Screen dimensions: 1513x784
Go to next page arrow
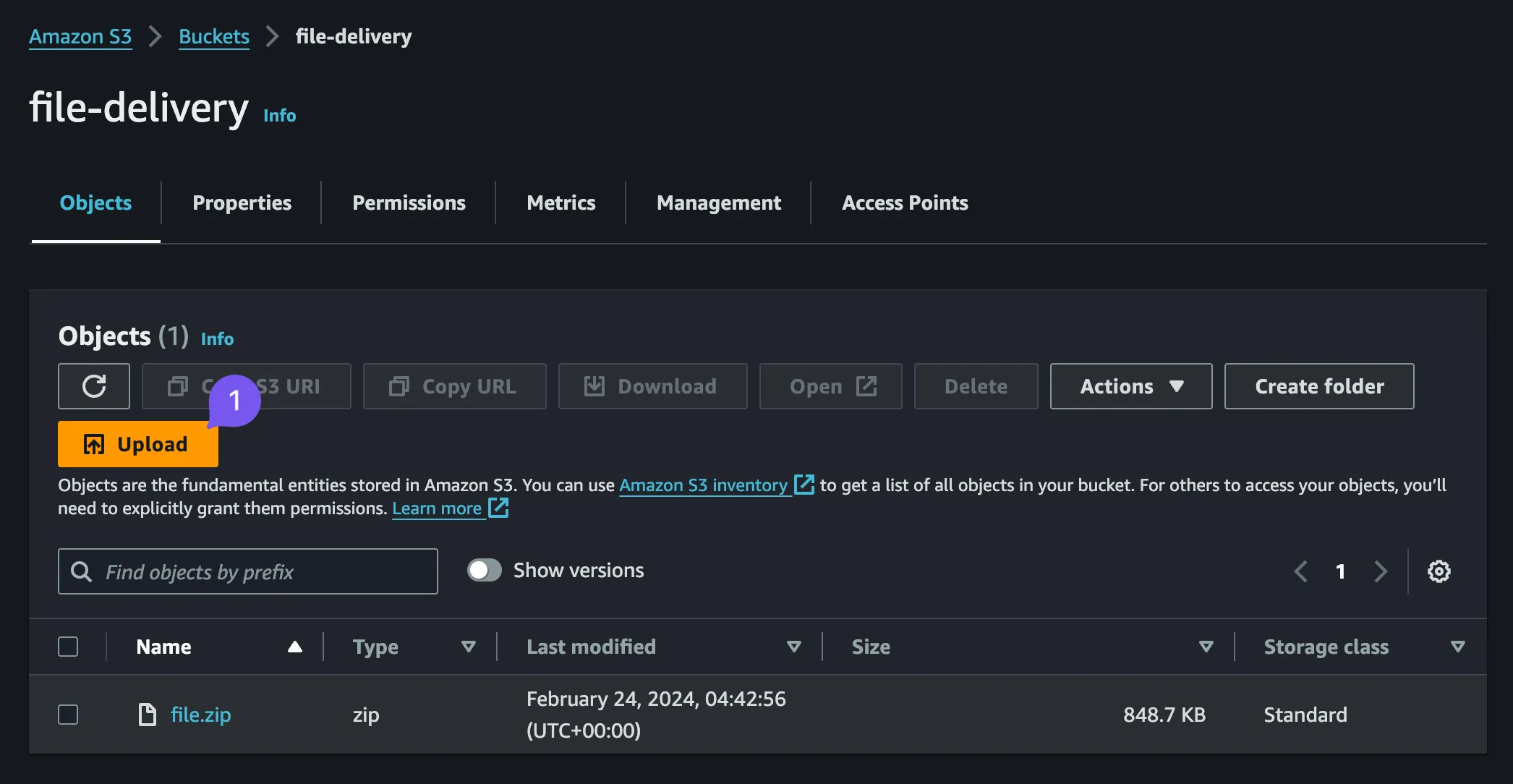click(x=1380, y=571)
